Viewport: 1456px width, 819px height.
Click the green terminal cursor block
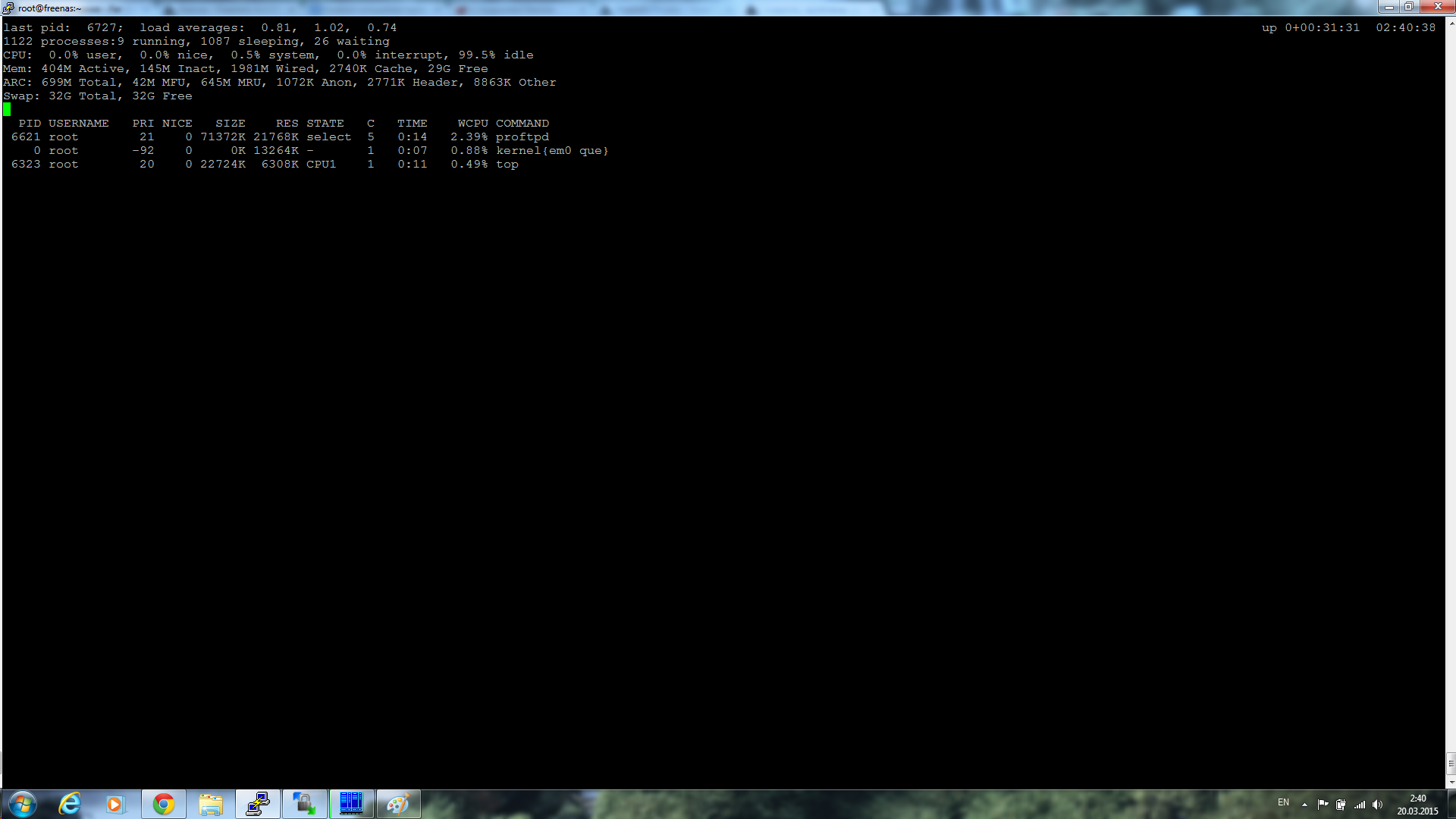pos(7,110)
